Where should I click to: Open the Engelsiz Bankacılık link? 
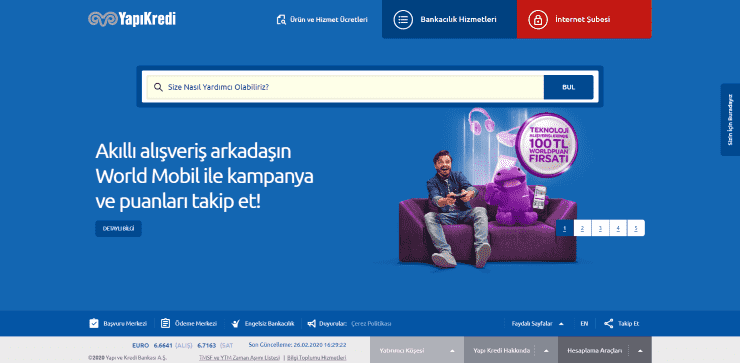[x=269, y=324]
